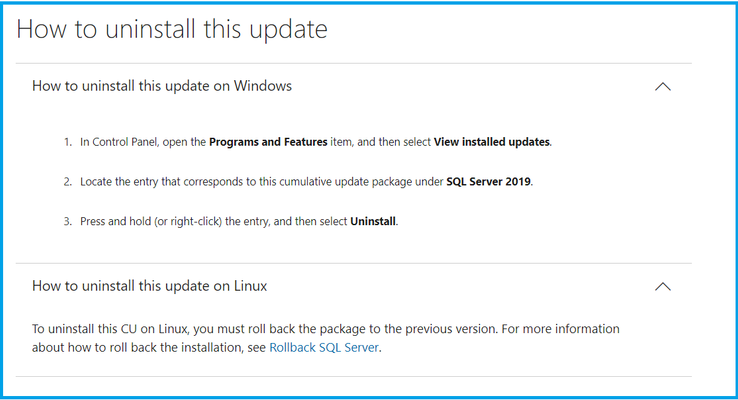Click the "about how to roll back the installation" text
The width and height of the screenshot is (738, 400).
pyautogui.click(x=138, y=348)
